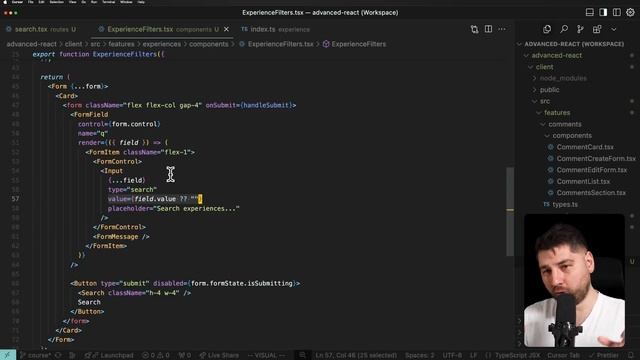Click the sync changes icon in status bar
The width and height of the screenshot is (640, 360).
click(58, 355)
